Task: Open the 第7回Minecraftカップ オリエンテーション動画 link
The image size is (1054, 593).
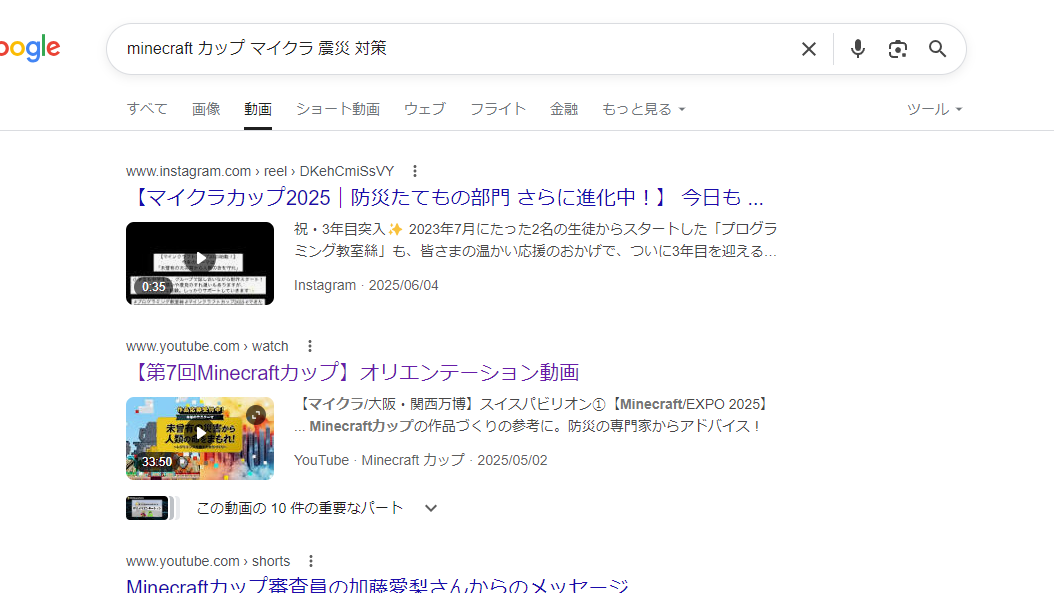Action: pos(354,372)
